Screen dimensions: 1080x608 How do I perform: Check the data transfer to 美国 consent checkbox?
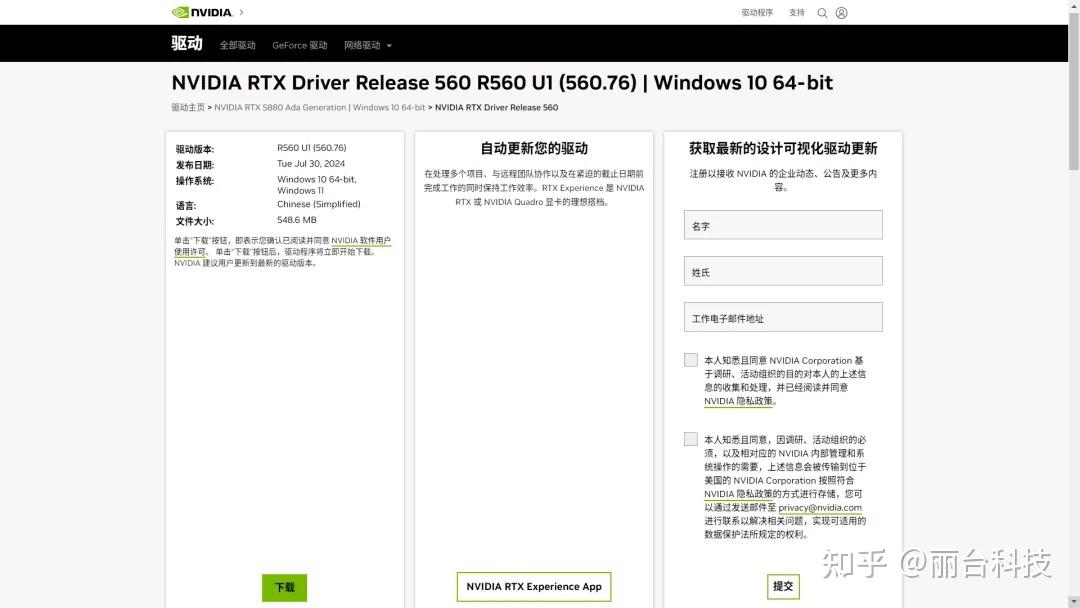point(691,439)
